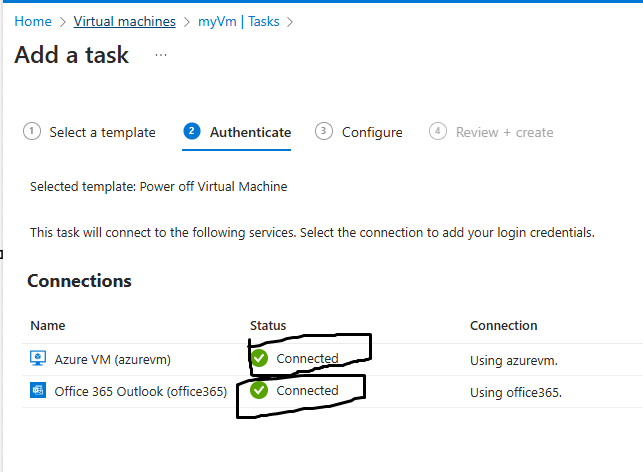Click the step 1 circle icon
643x472 pixels.
coord(32,131)
